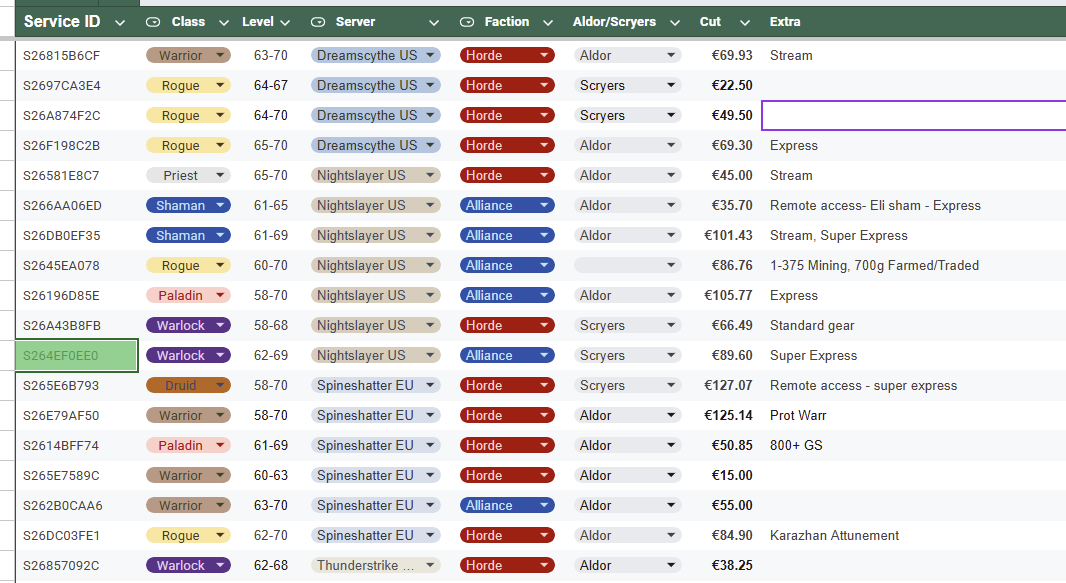Viewport: 1066px width, 583px height.
Task: Select Extra cell 'Remote access - super express'
Action: (x=914, y=385)
